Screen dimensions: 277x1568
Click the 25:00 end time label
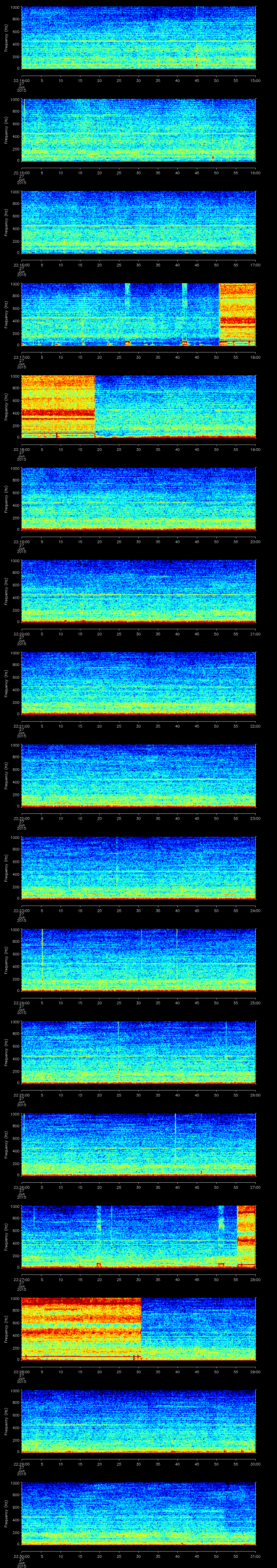point(256,1003)
